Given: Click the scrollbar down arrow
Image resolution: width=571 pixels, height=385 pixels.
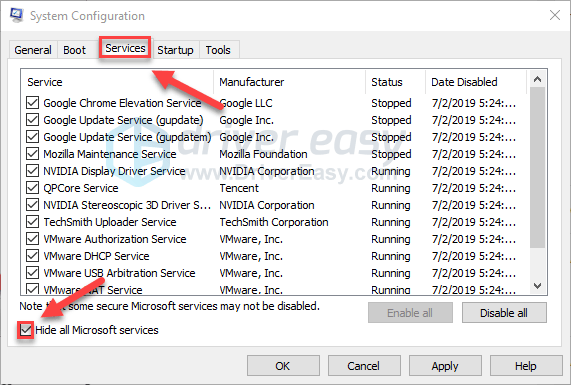Looking at the screenshot, I should pyautogui.click(x=537, y=286).
